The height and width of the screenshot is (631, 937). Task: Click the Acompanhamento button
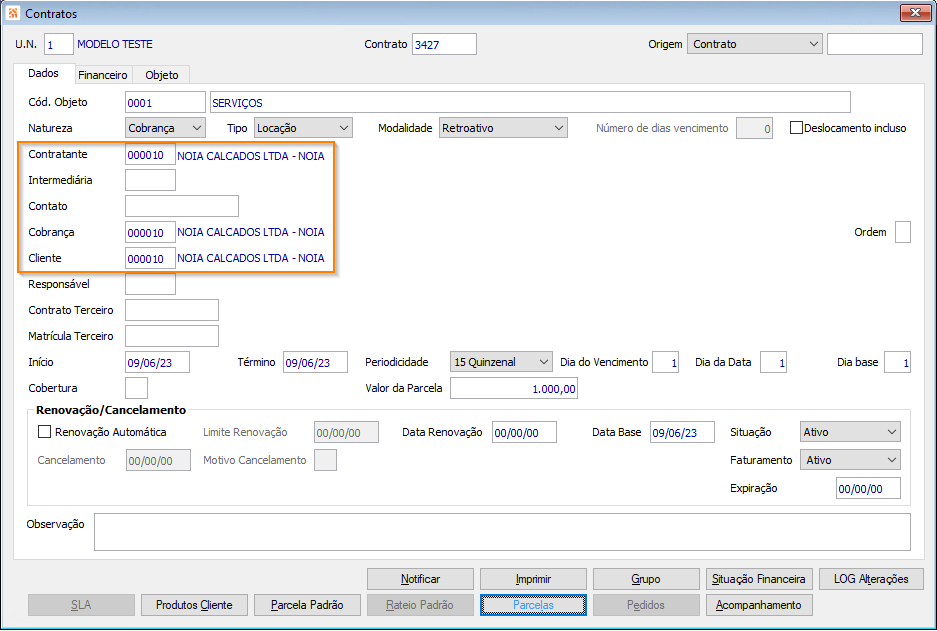click(759, 605)
